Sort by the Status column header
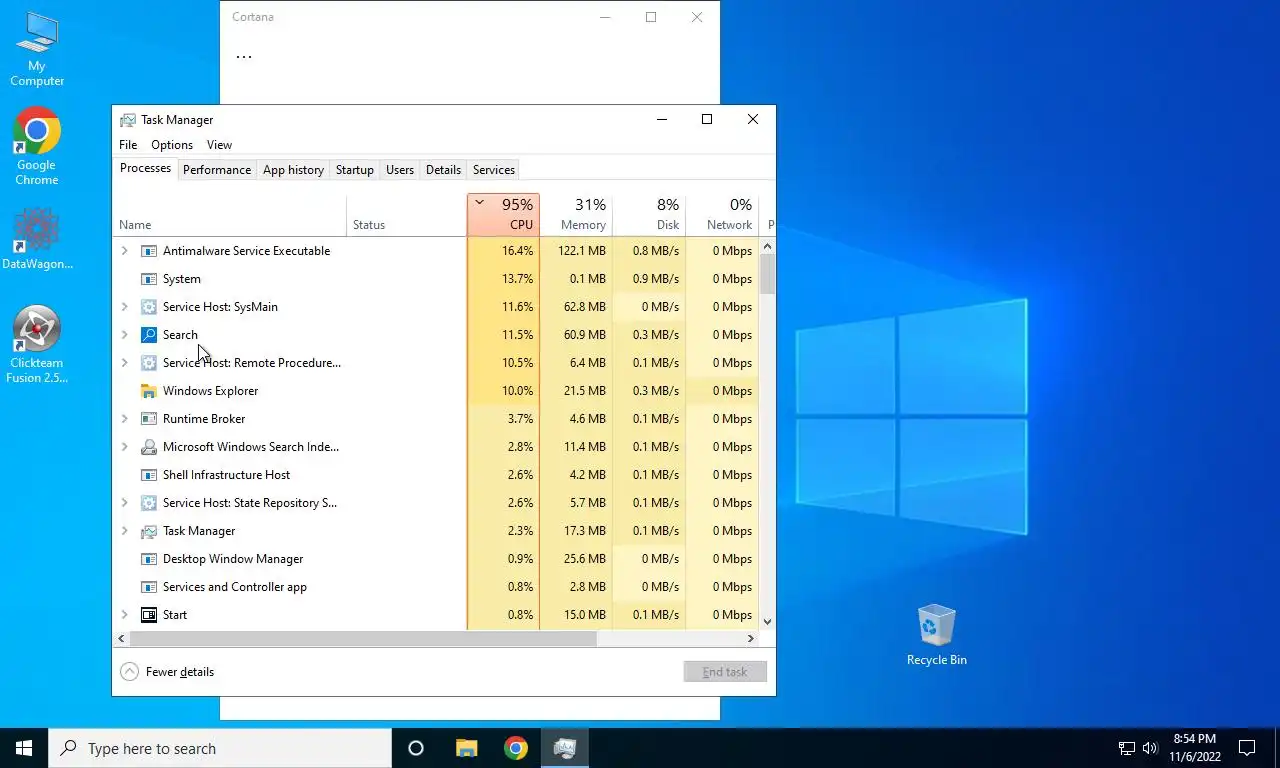 [406, 215]
